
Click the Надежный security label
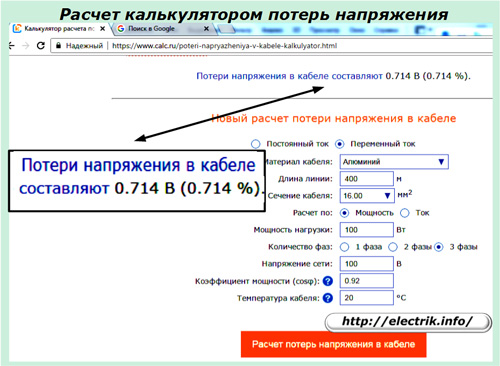coord(84,46)
